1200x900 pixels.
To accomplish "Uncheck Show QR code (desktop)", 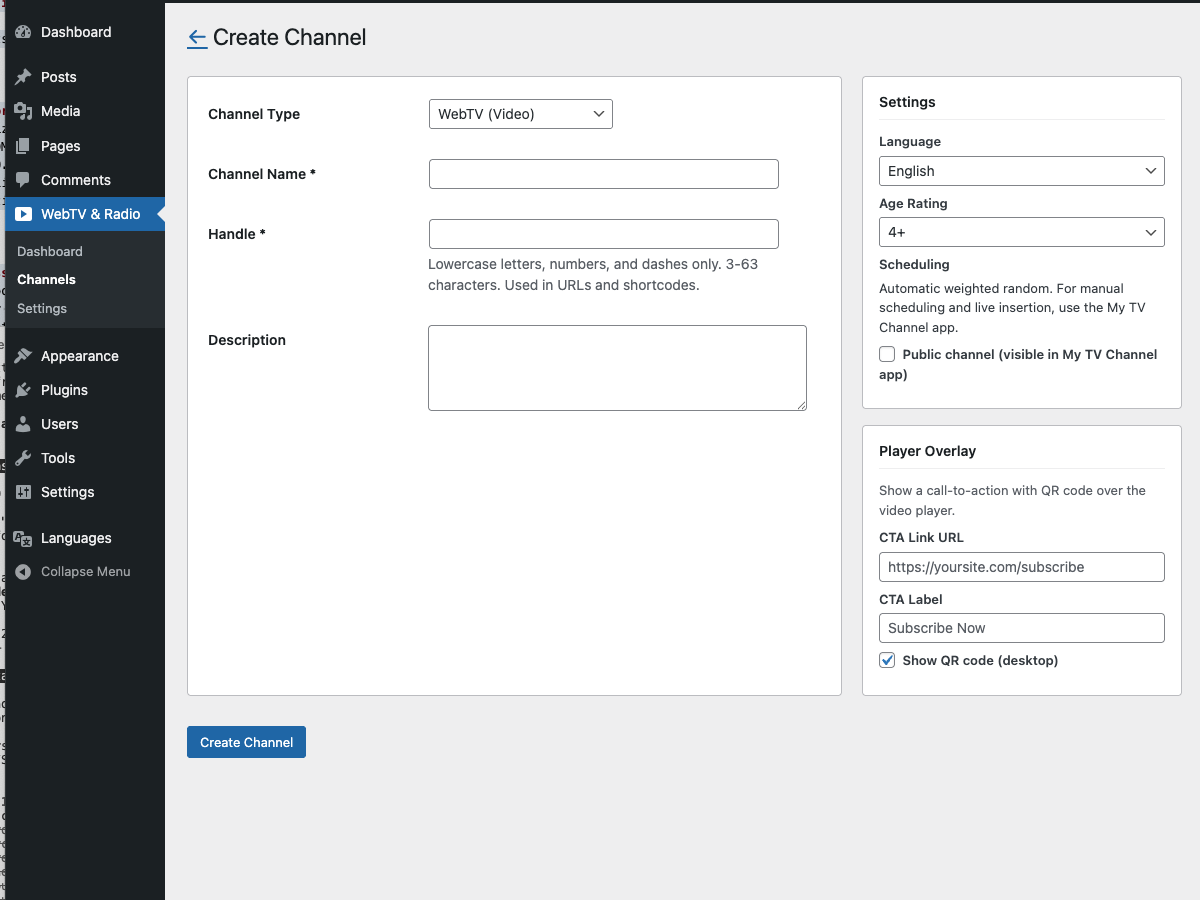I will coord(886,660).
